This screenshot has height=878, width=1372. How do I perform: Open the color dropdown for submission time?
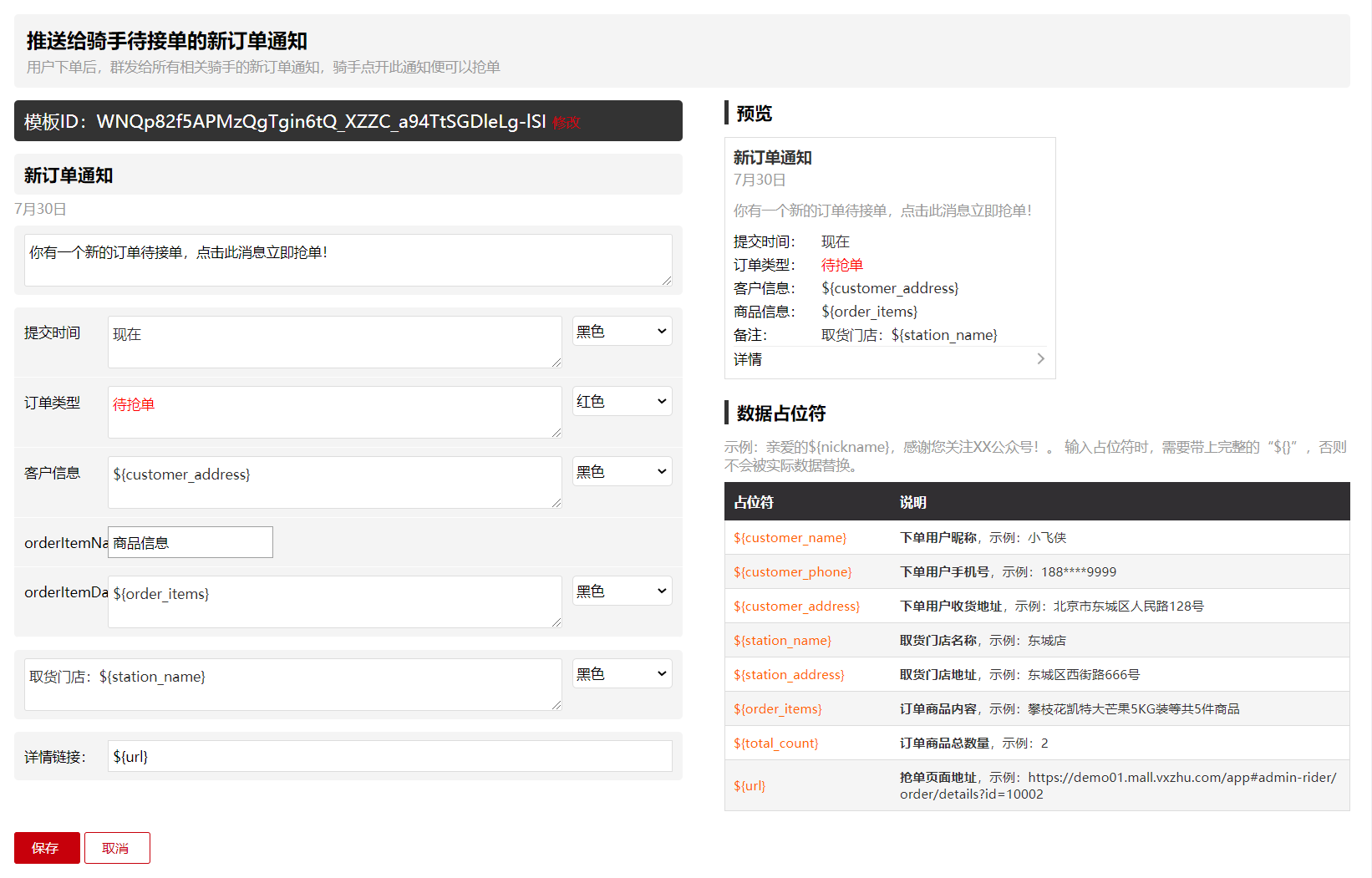pos(622,332)
